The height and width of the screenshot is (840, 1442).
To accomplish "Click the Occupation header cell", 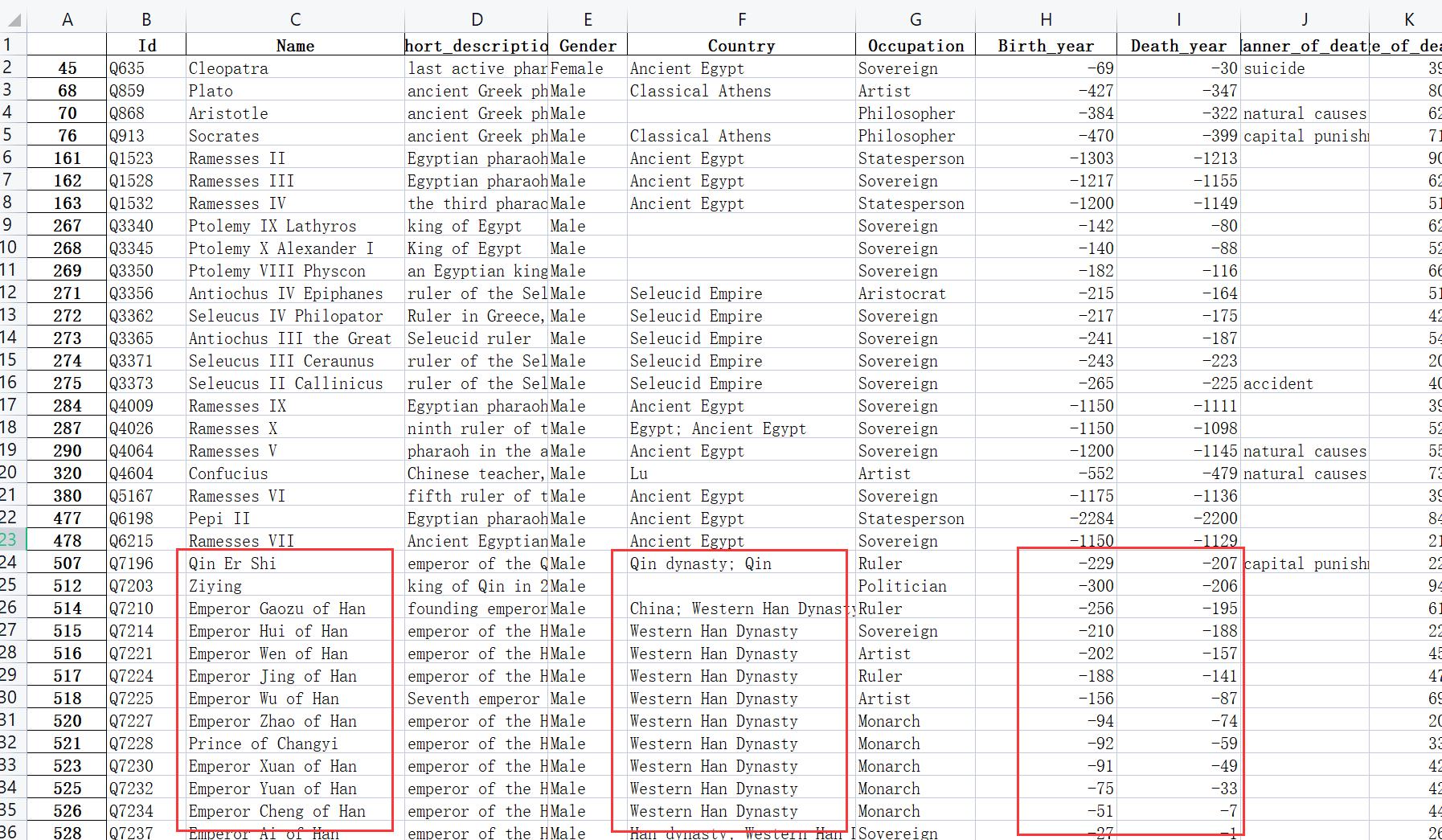I will click(916, 46).
